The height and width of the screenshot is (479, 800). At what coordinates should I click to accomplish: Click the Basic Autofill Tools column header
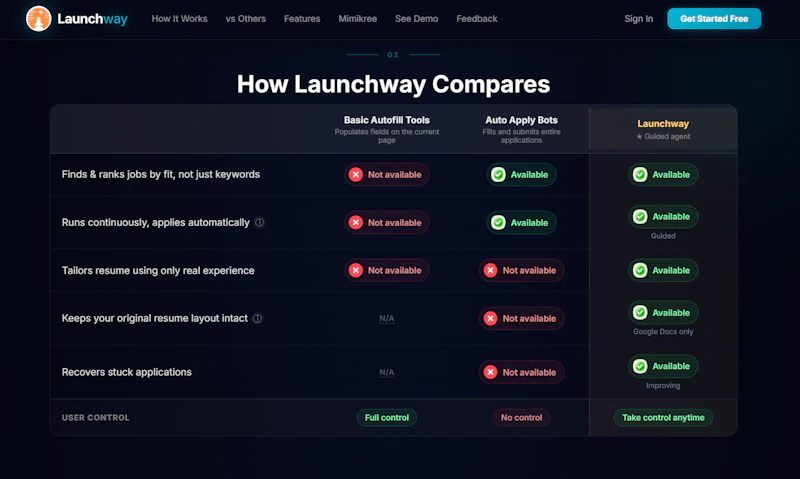pos(387,120)
